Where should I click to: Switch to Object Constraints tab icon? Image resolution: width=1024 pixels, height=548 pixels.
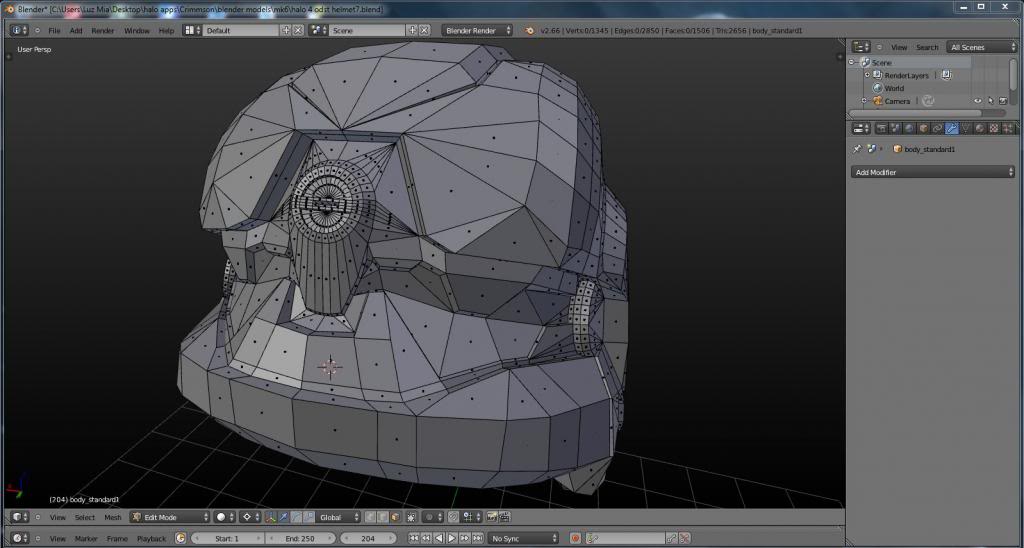pos(938,128)
